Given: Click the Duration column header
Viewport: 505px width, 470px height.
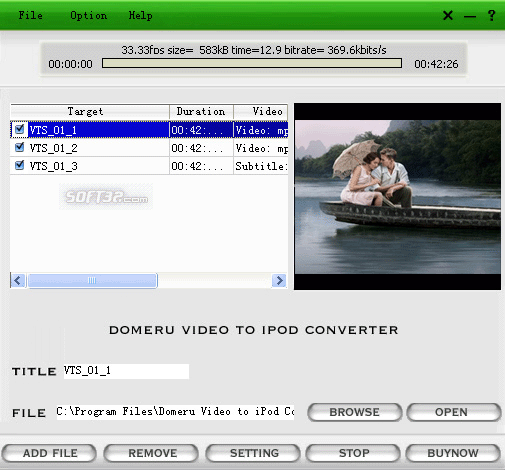Looking at the screenshot, I should tap(201, 111).
